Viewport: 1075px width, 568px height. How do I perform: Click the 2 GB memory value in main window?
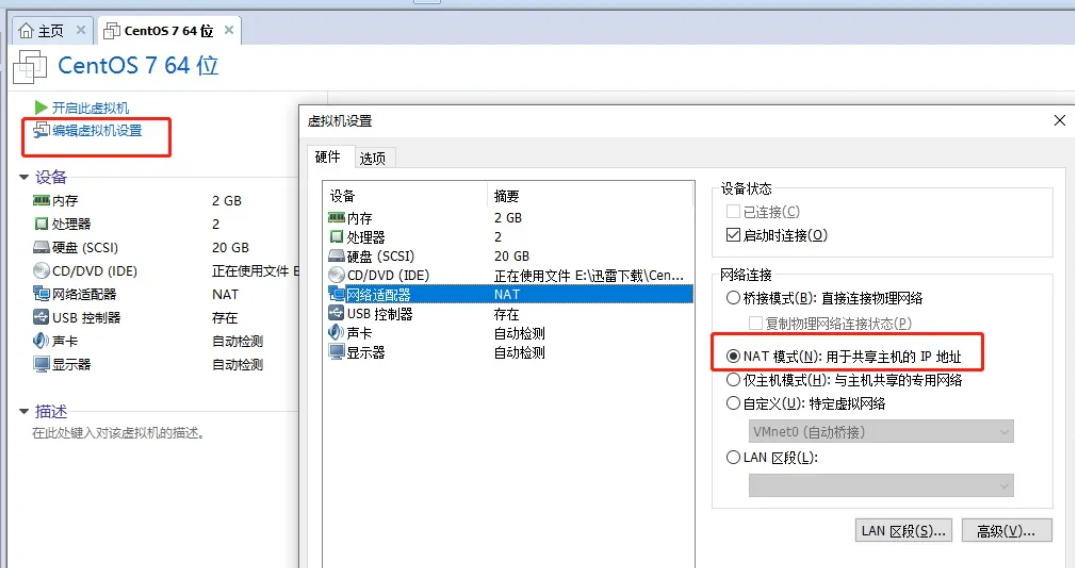point(226,201)
